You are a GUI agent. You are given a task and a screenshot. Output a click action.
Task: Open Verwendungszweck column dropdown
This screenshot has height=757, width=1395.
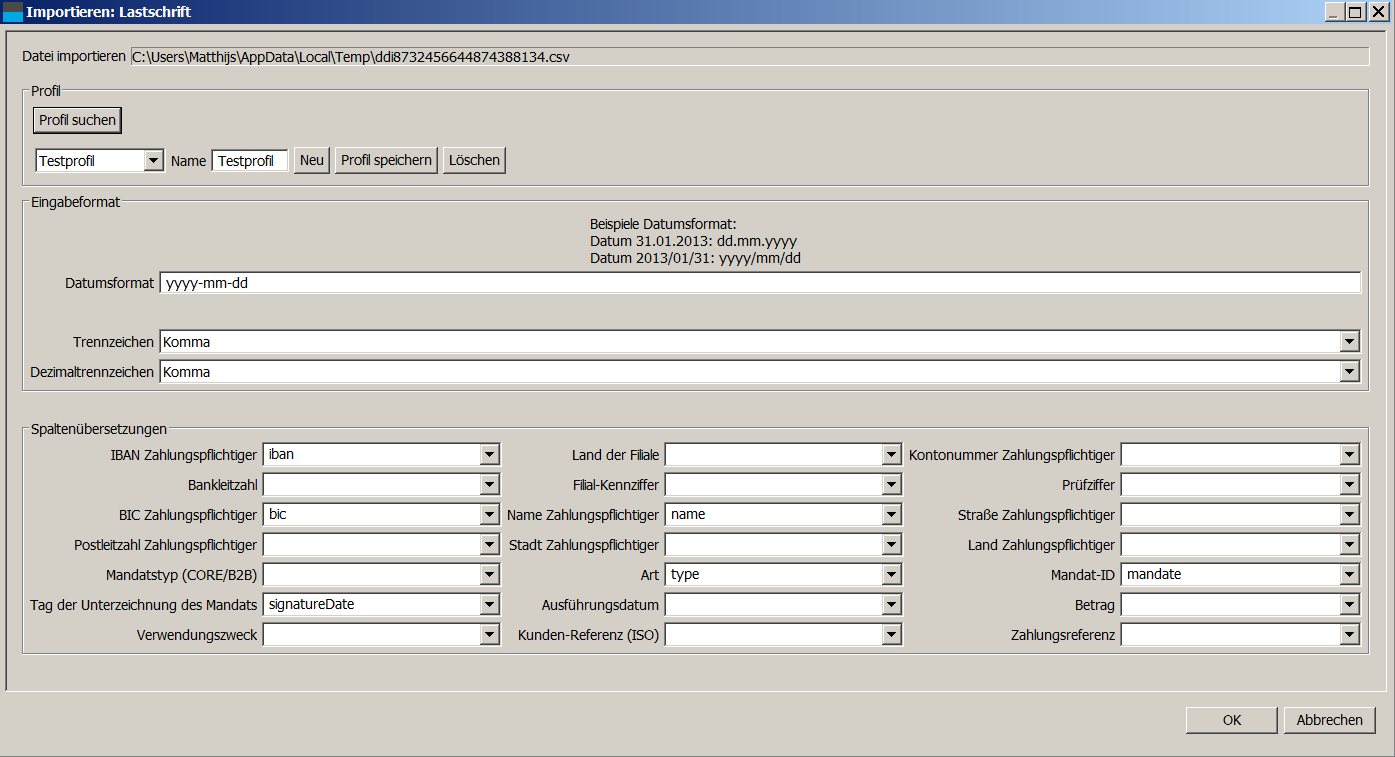click(381, 635)
